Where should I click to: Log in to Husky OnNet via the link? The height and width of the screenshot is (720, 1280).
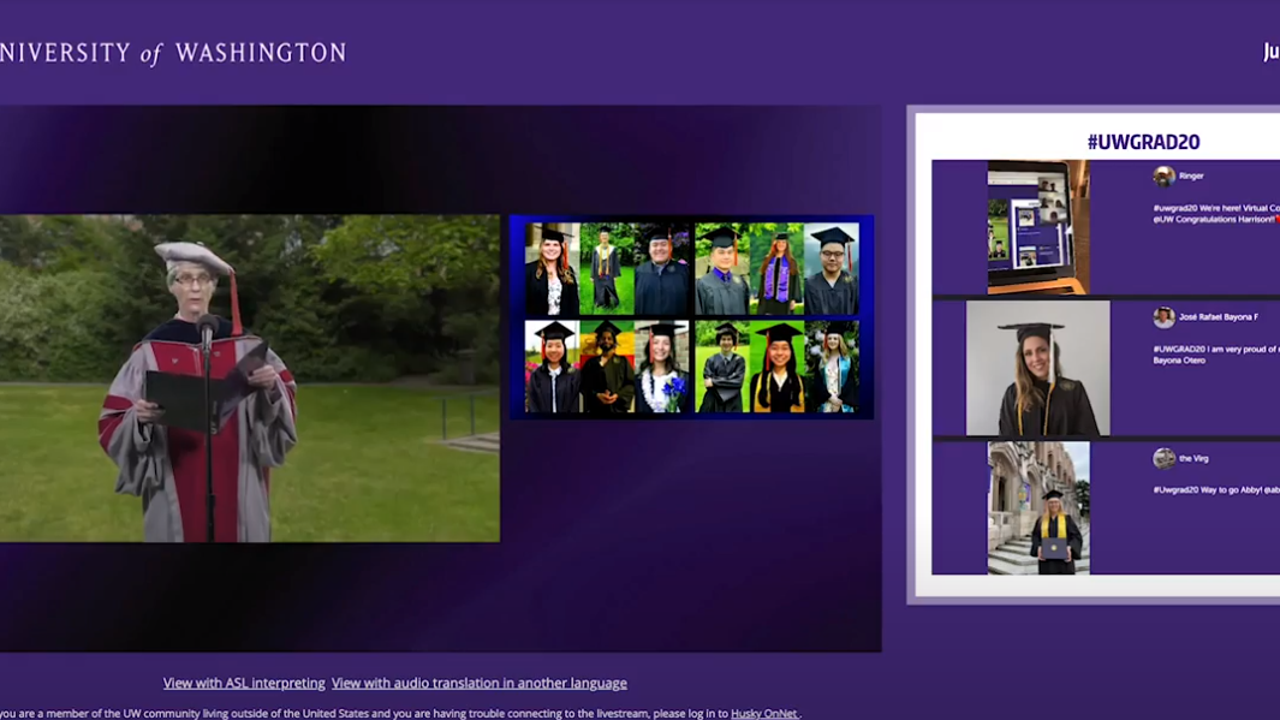[764, 713]
